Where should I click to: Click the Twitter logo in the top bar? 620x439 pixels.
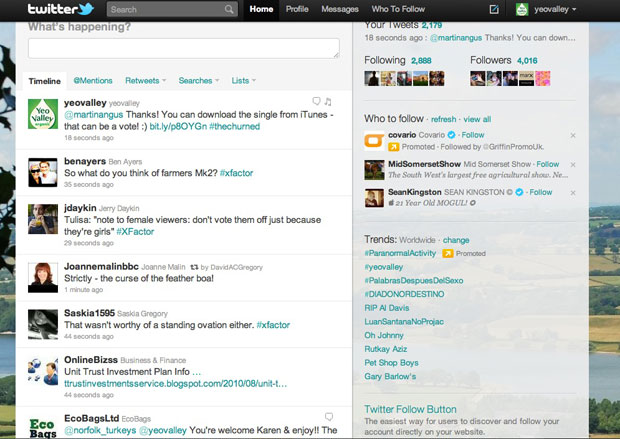[60, 9]
